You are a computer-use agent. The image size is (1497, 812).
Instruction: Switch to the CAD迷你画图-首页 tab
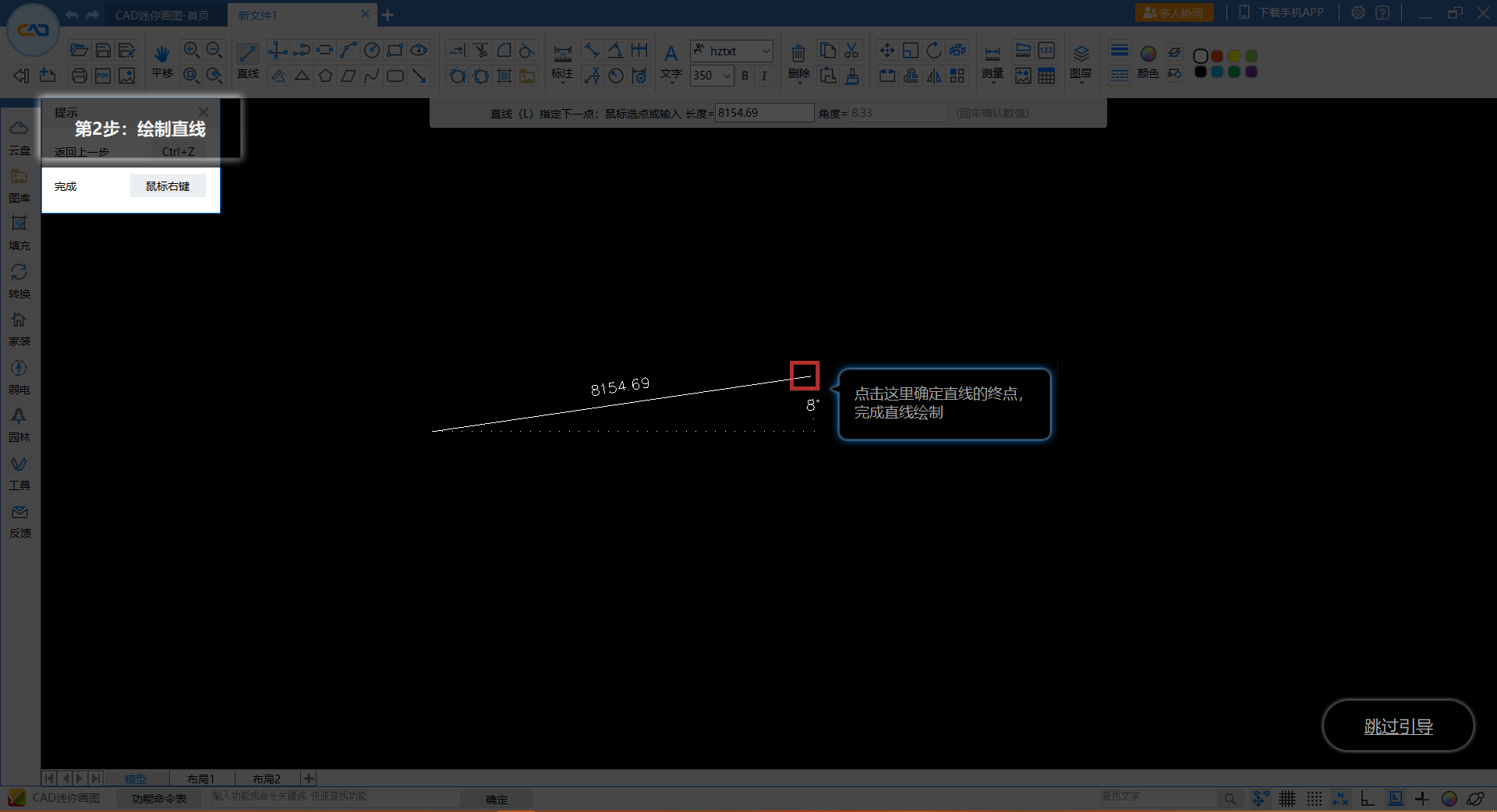pyautogui.click(x=162, y=15)
